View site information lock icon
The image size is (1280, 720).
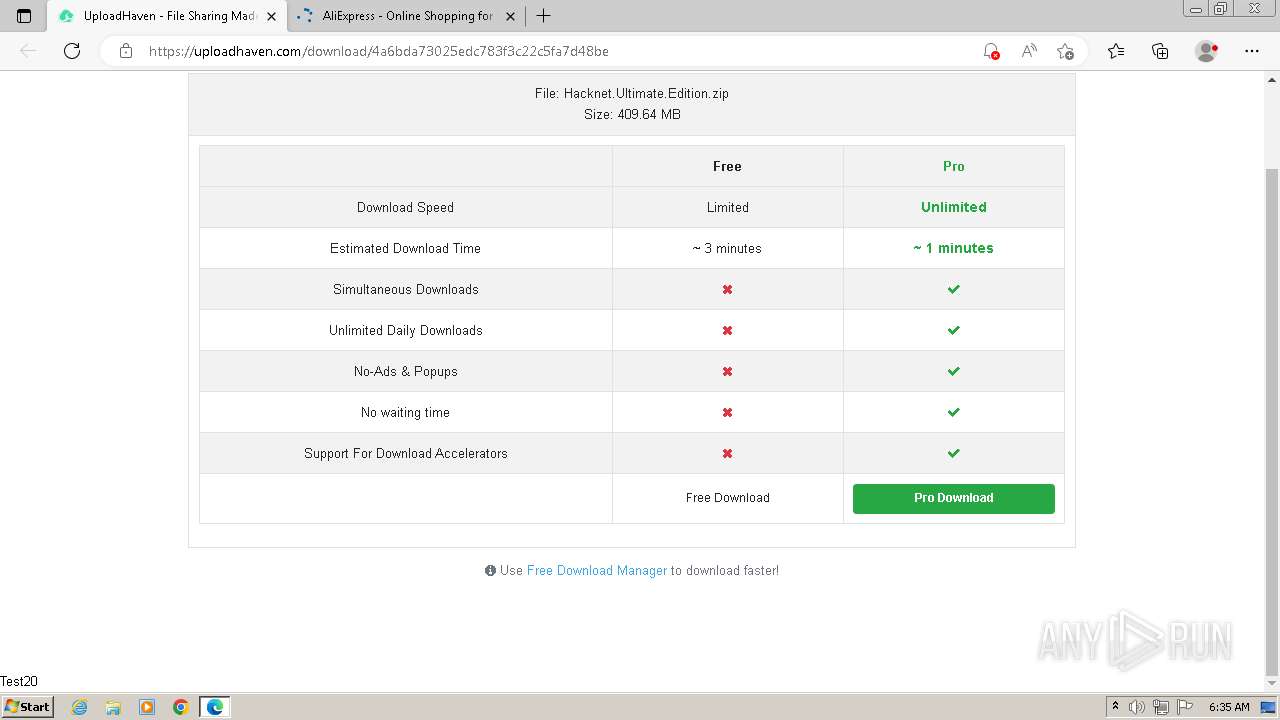[x=126, y=51]
